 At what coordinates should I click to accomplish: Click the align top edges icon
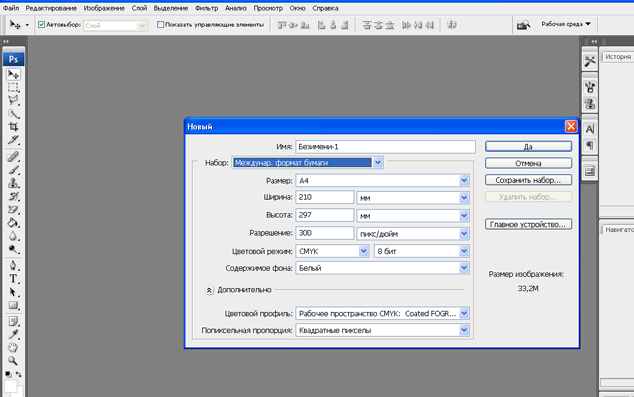point(282,25)
